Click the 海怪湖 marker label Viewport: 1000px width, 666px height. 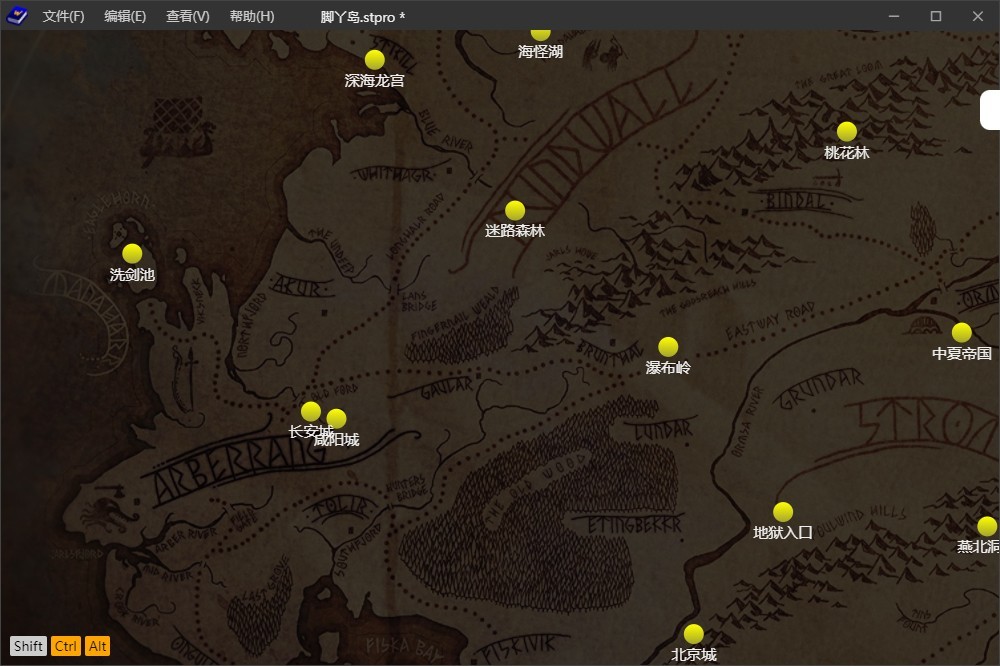pyautogui.click(x=540, y=52)
